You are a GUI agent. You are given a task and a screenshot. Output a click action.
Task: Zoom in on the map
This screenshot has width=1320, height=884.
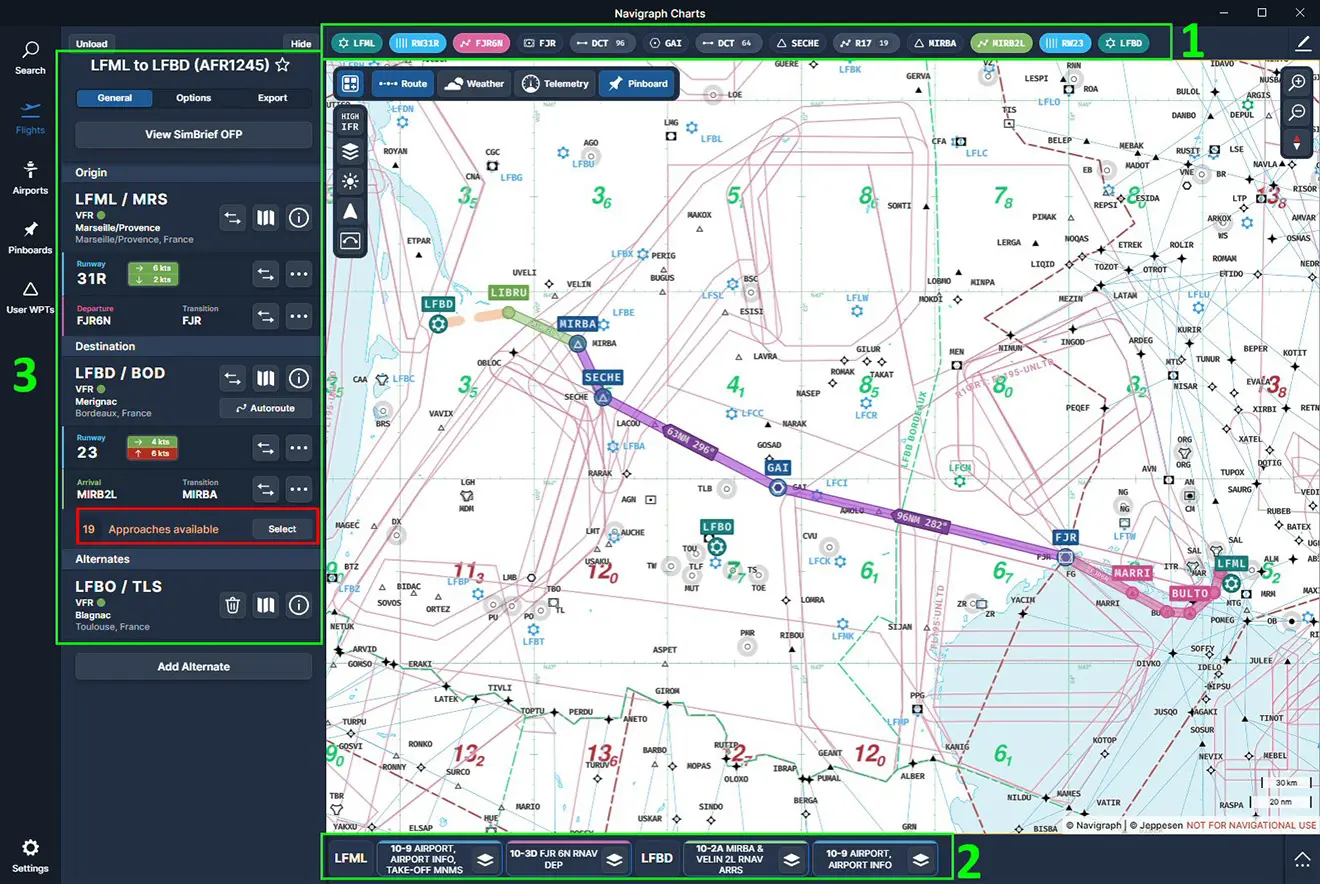(x=1297, y=83)
